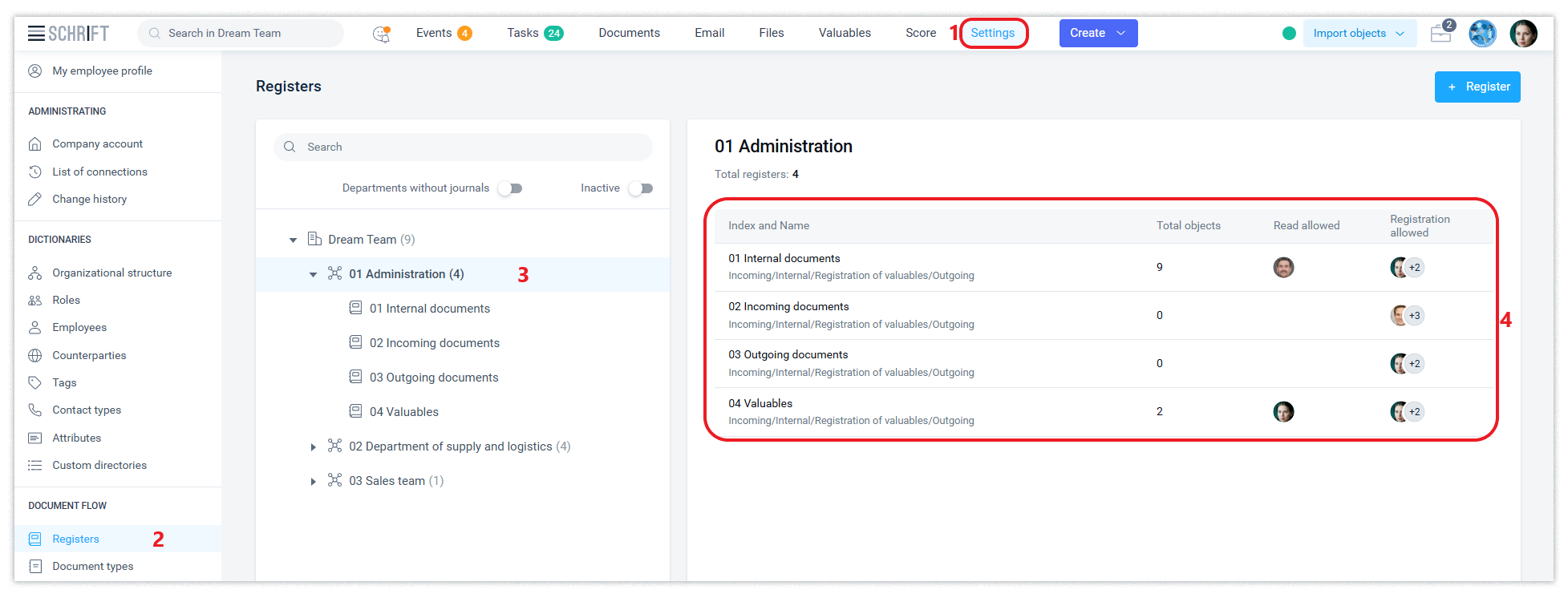Expand 02 Department of supply and logistics

coord(314,447)
